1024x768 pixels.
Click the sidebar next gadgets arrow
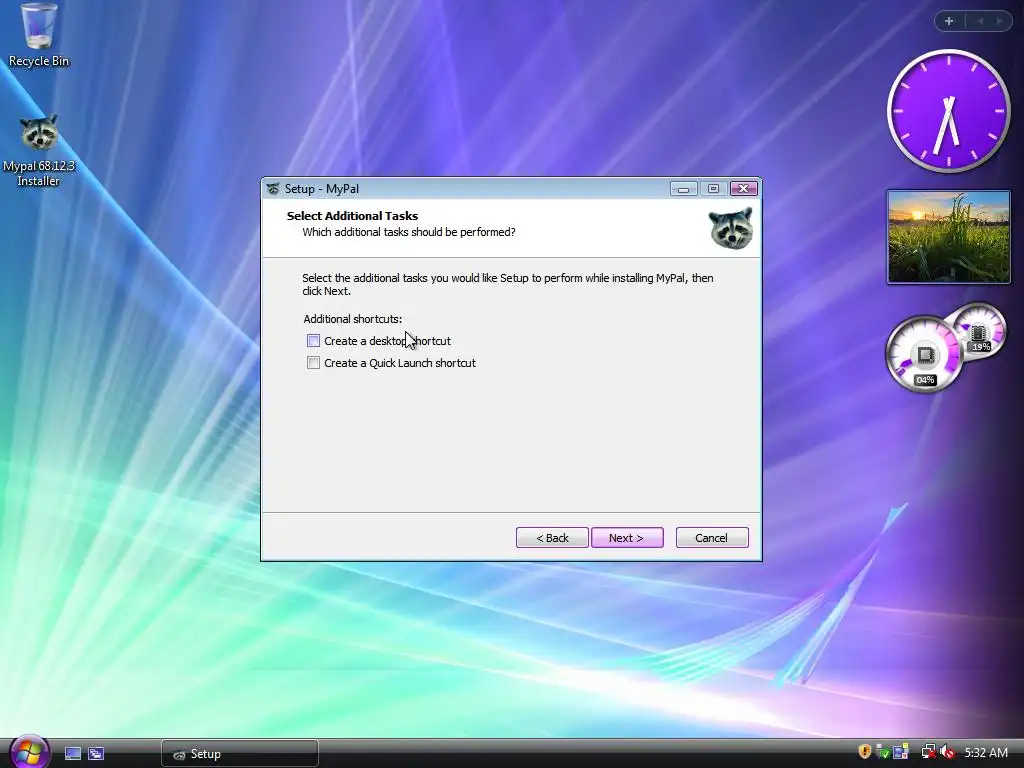pos(999,21)
